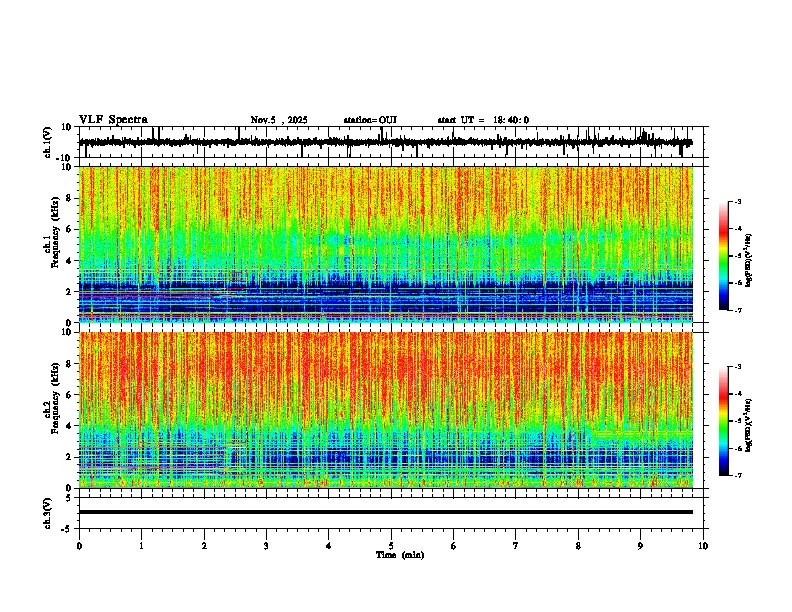Click time axis tick label "8"
The image size is (792, 612).
point(578,546)
